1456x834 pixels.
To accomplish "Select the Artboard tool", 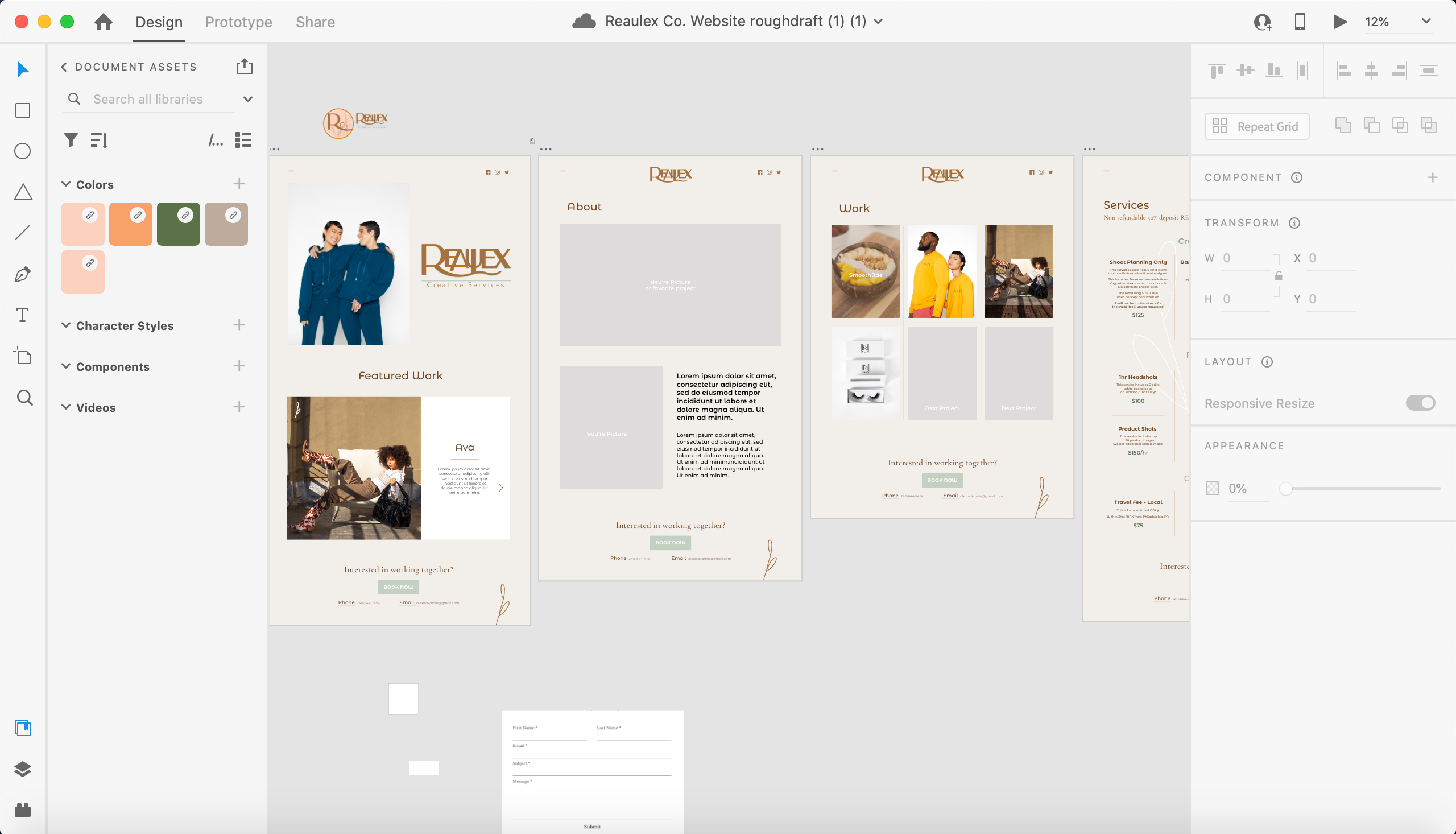I will 22,356.
